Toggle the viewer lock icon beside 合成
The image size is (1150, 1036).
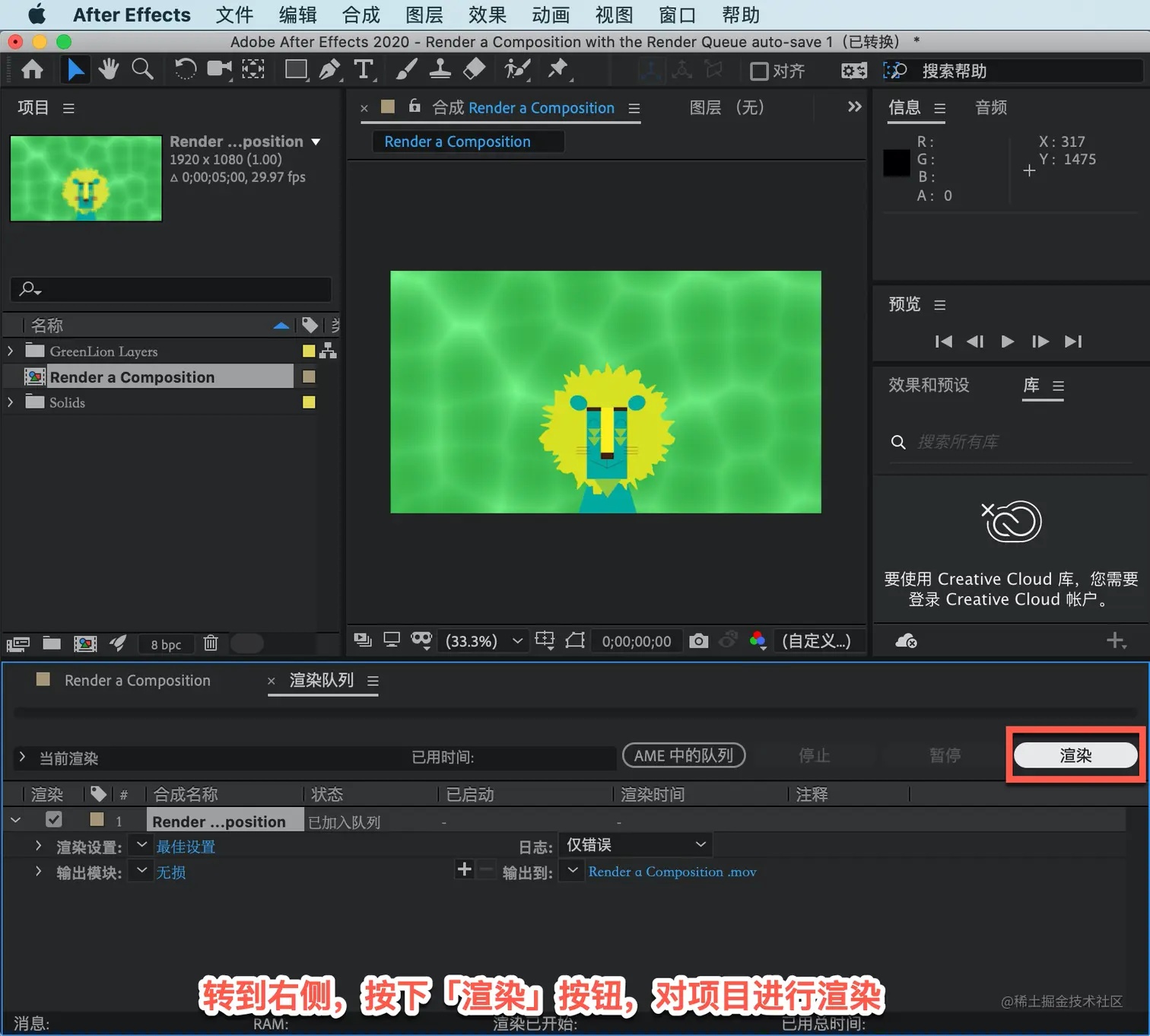[415, 106]
